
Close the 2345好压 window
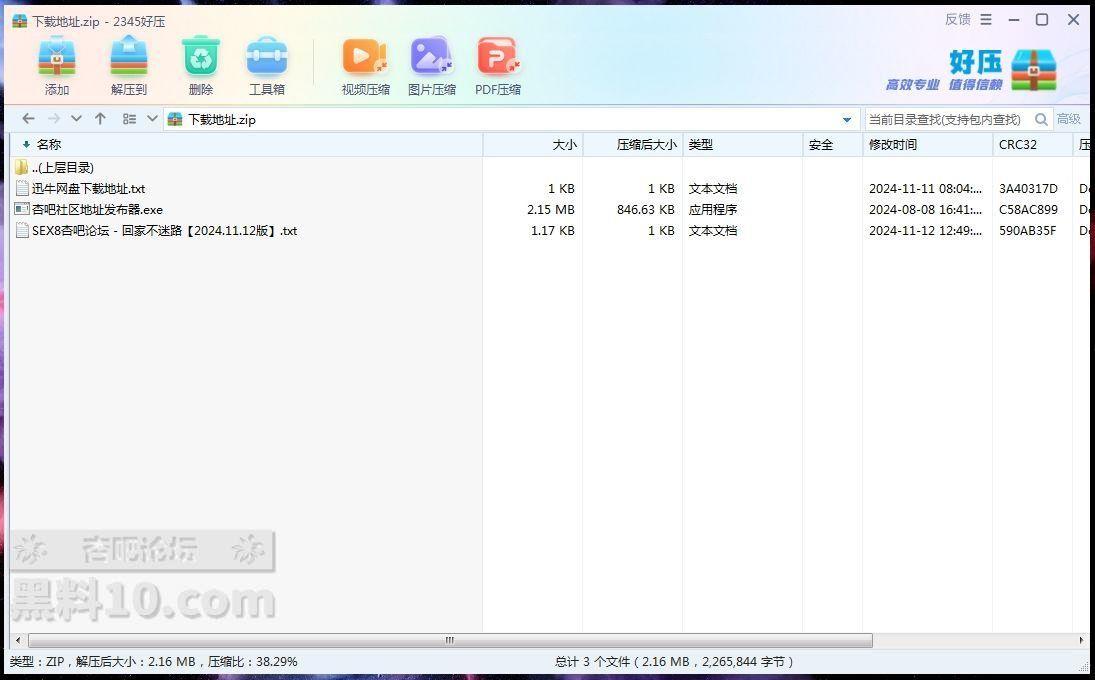point(1073,20)
